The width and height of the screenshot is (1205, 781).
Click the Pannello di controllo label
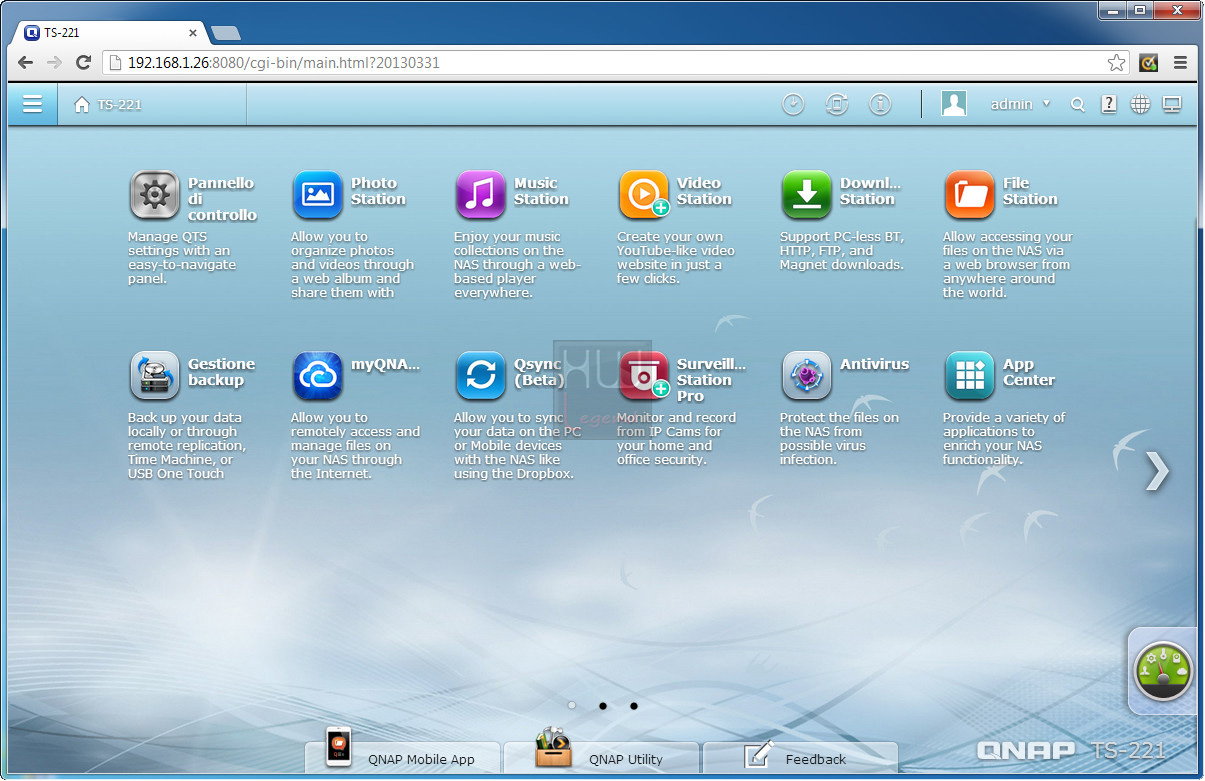click(222, 199)
